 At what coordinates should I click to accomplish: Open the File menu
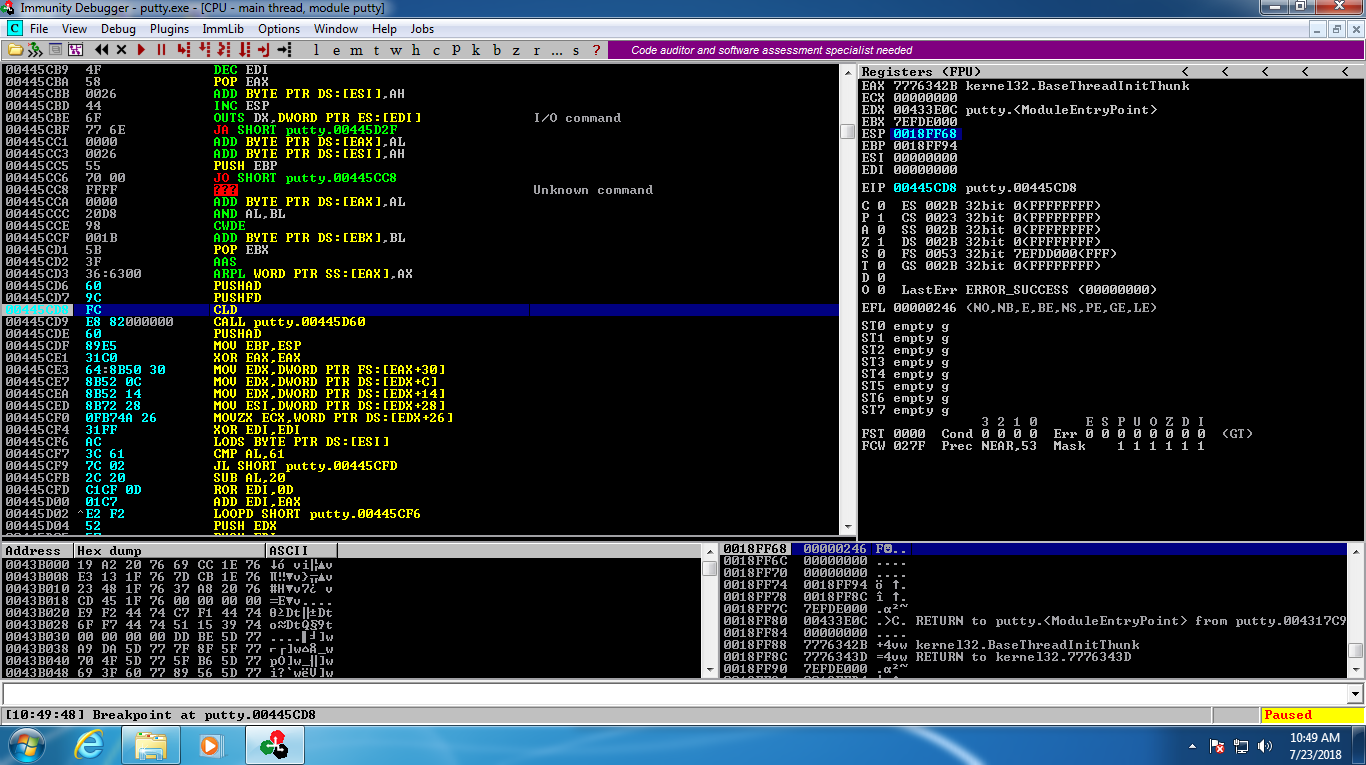click(39, 29)
